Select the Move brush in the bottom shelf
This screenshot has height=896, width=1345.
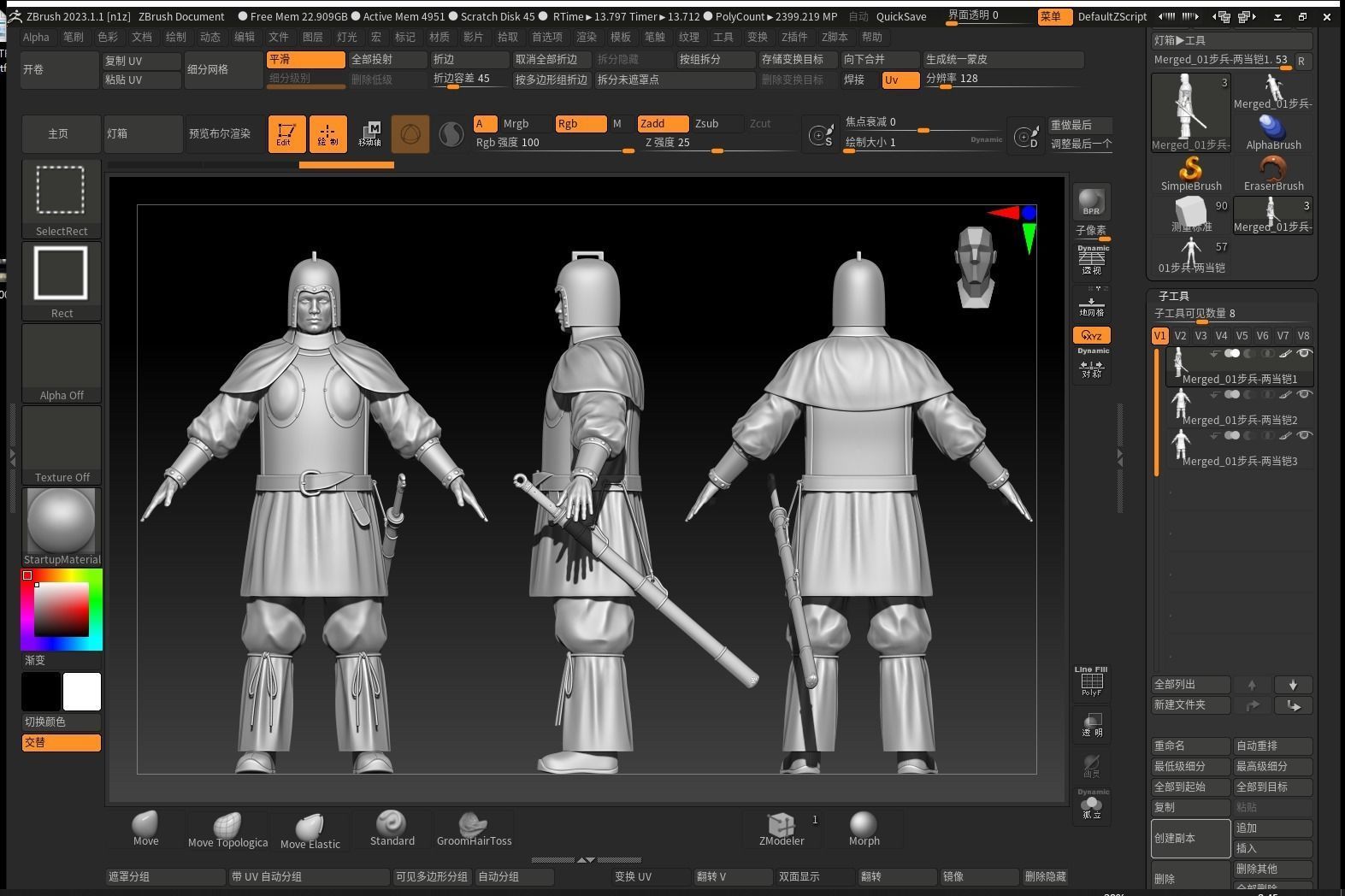click(x=145, y=828)
